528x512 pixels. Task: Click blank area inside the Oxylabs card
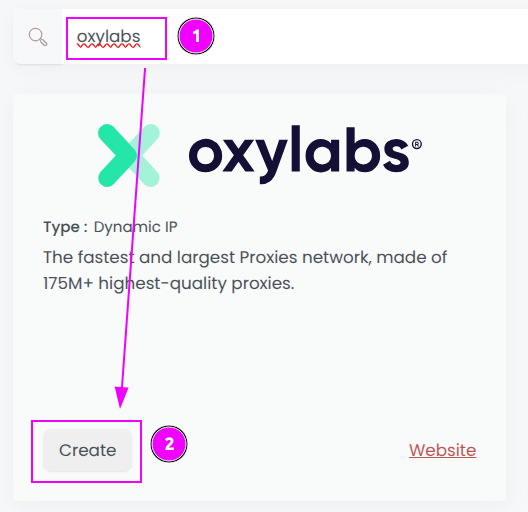tap(269, 354)
